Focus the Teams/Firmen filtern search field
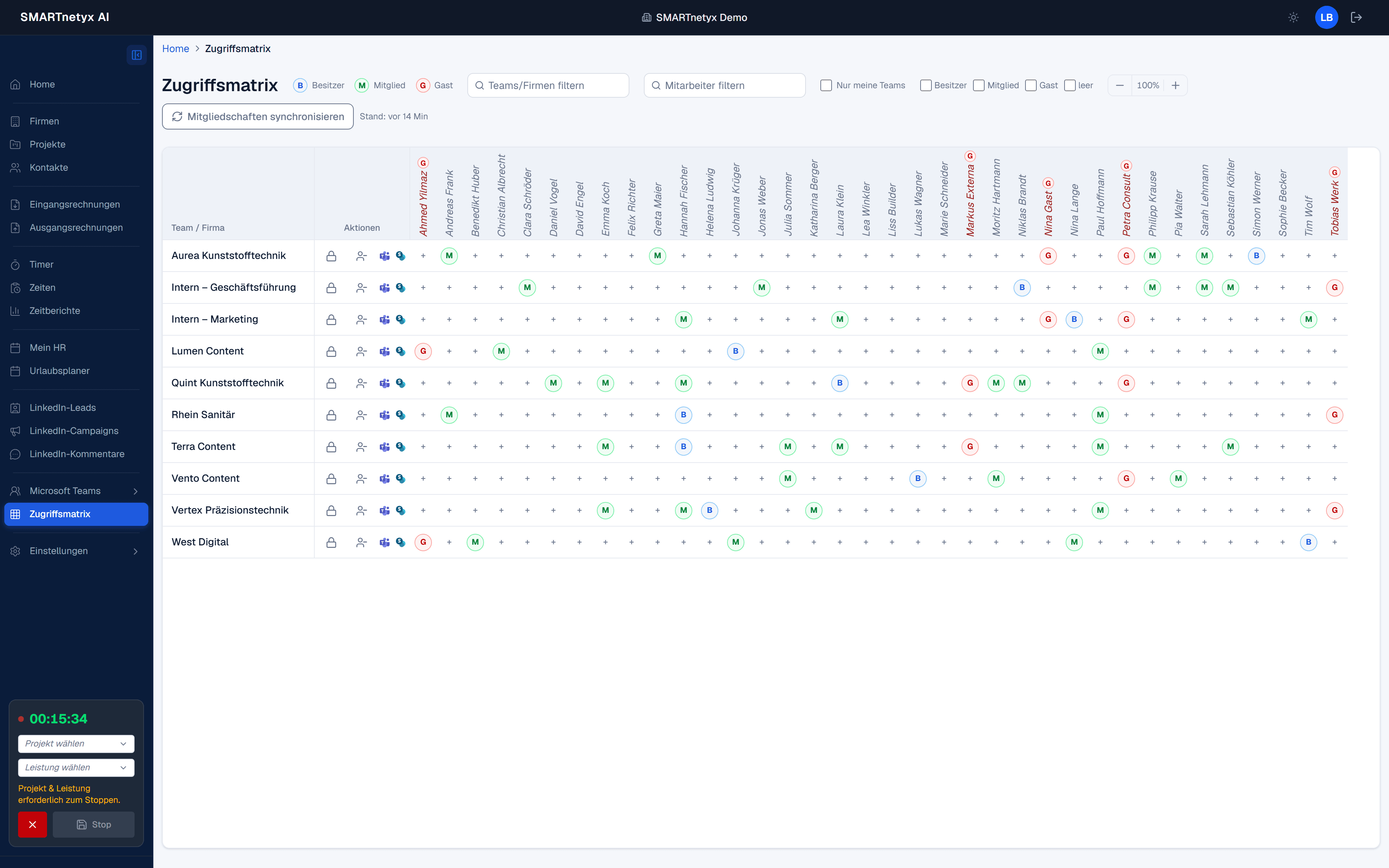The width and height of the screenshot is (1389, 868). pyautogui.click(x=548, y=86)
